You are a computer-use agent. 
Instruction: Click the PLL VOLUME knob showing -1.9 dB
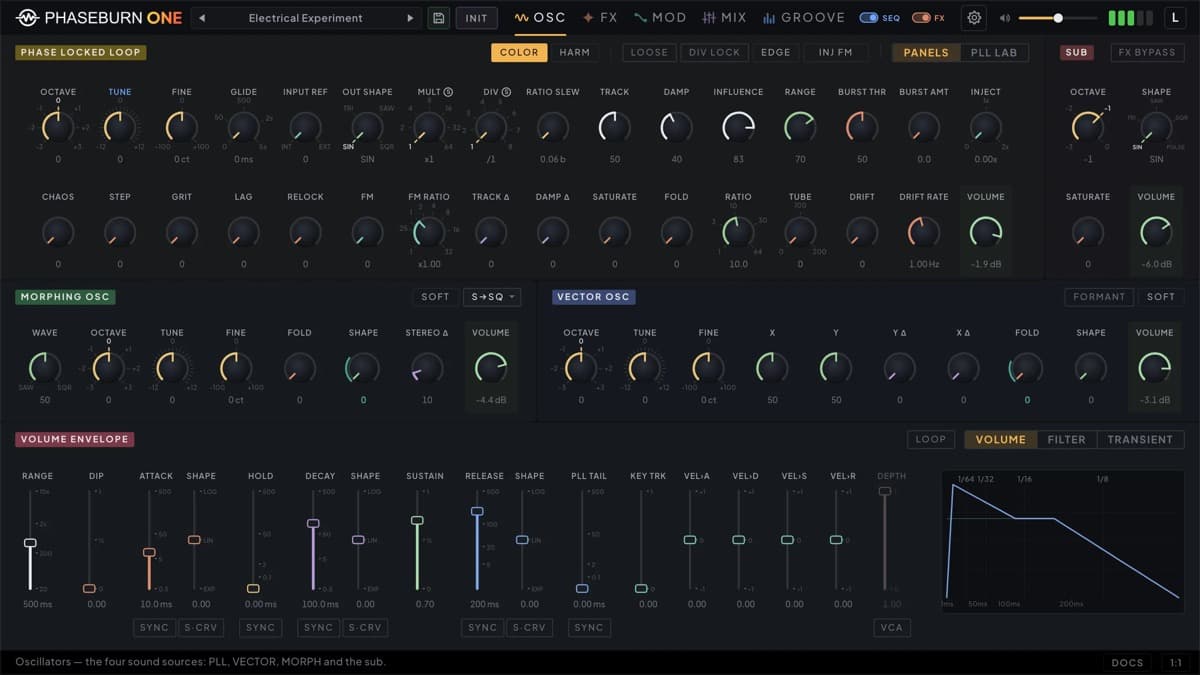[x=986, y=232]
